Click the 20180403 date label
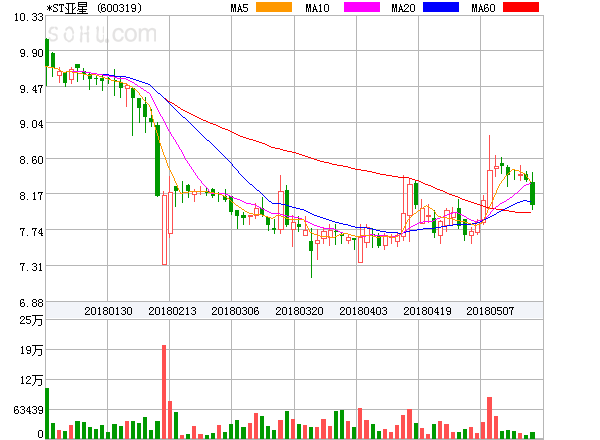 tap(363, 311)
